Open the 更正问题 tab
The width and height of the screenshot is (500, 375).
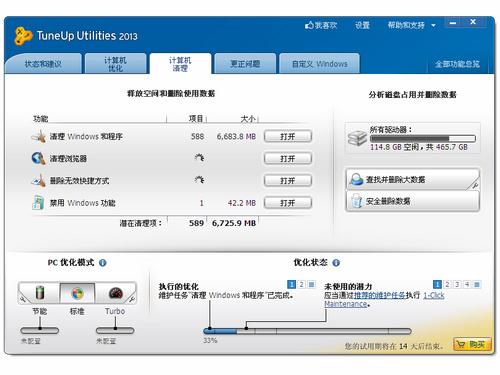point(245,64)
